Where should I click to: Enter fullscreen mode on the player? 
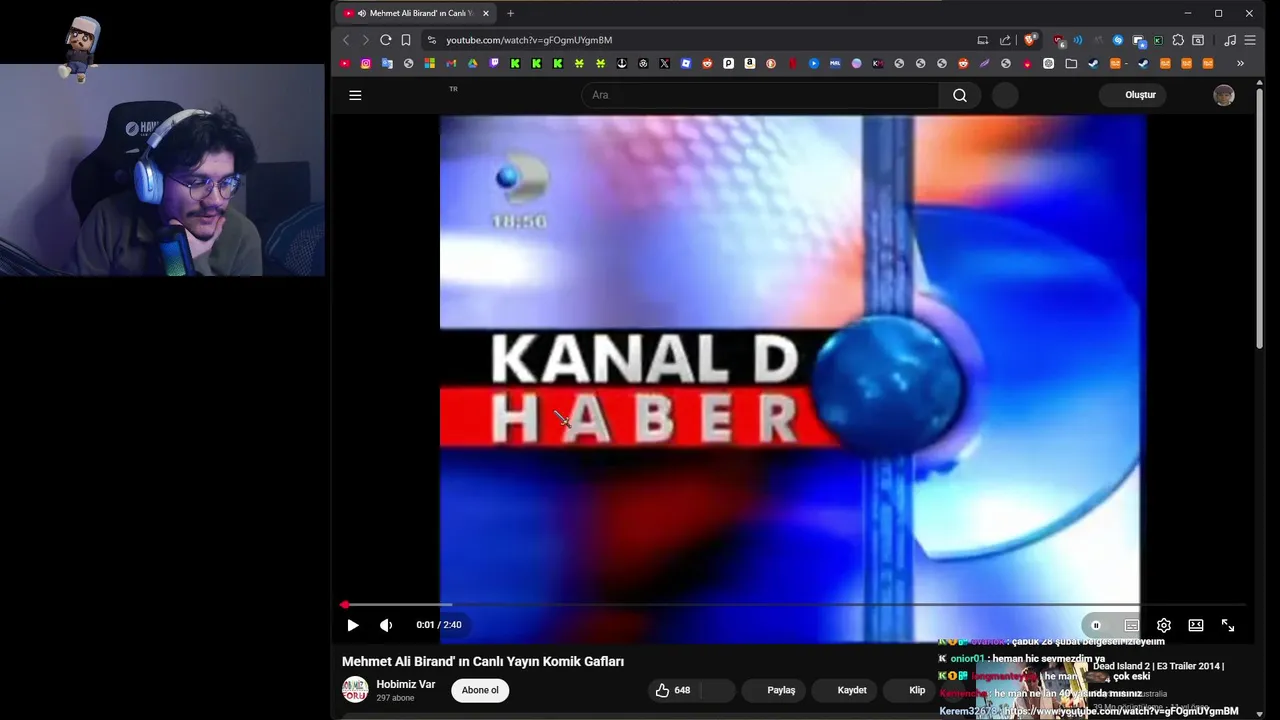[1228, 625]
